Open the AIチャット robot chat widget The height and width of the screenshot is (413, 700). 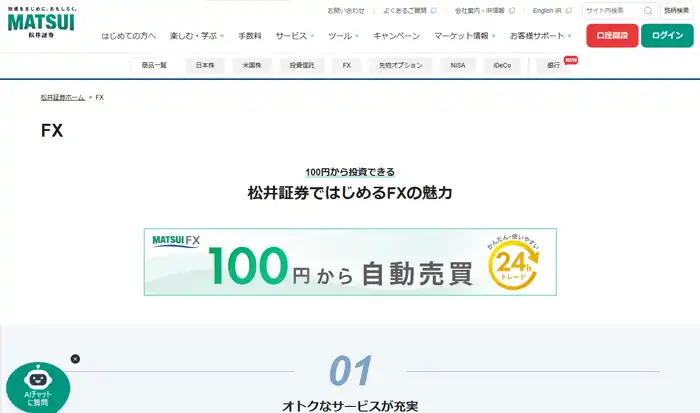[x=38, y=387]
